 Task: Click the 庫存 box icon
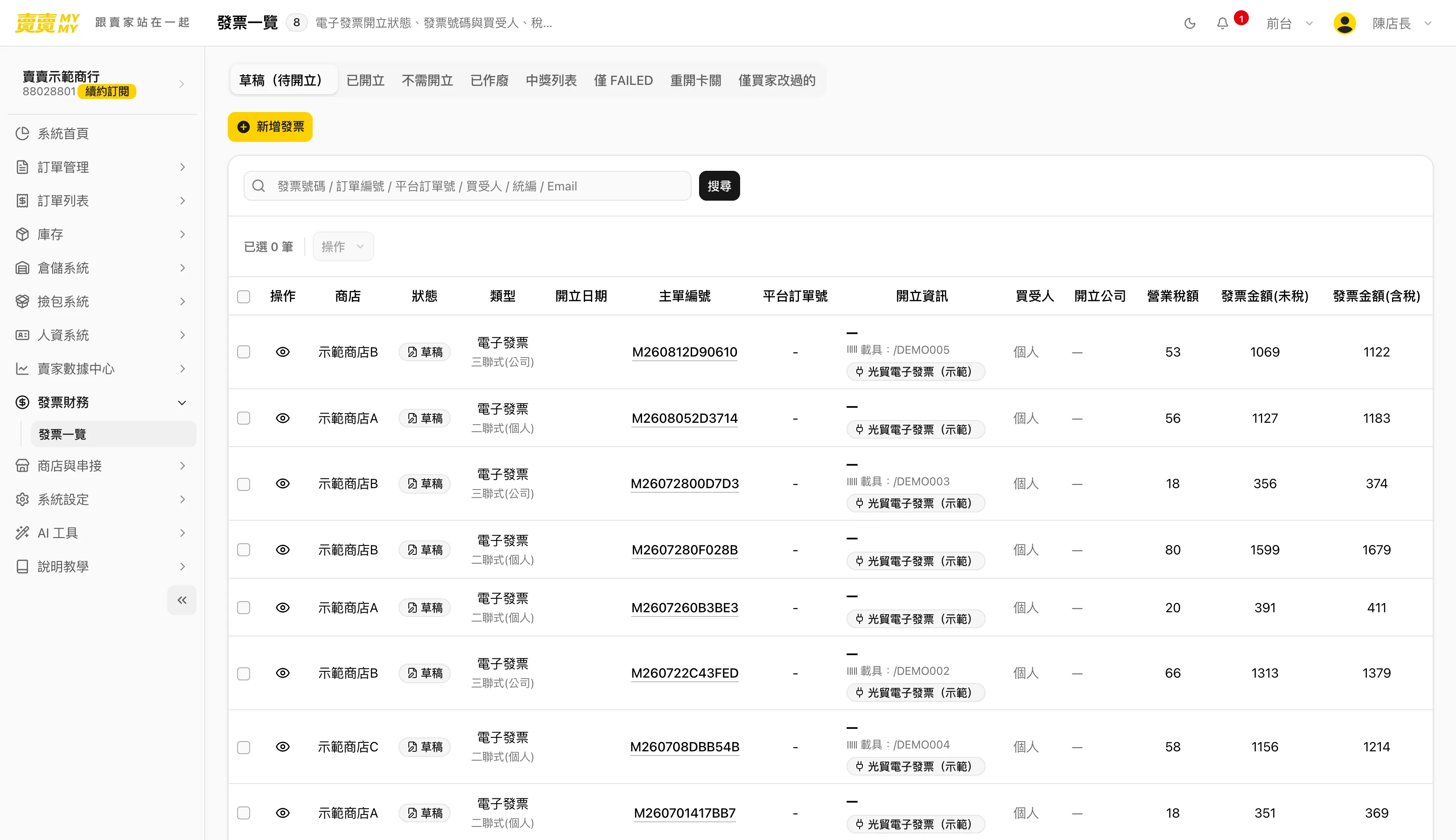[22, 234]
